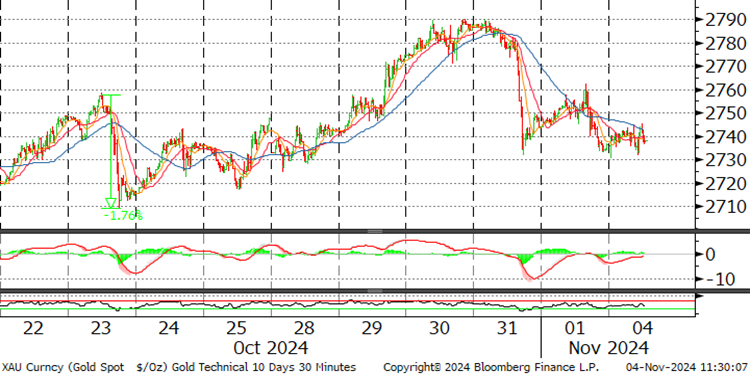
Task: Grab the divider handle above the RSI panel
Action: (x=375, y=290)
